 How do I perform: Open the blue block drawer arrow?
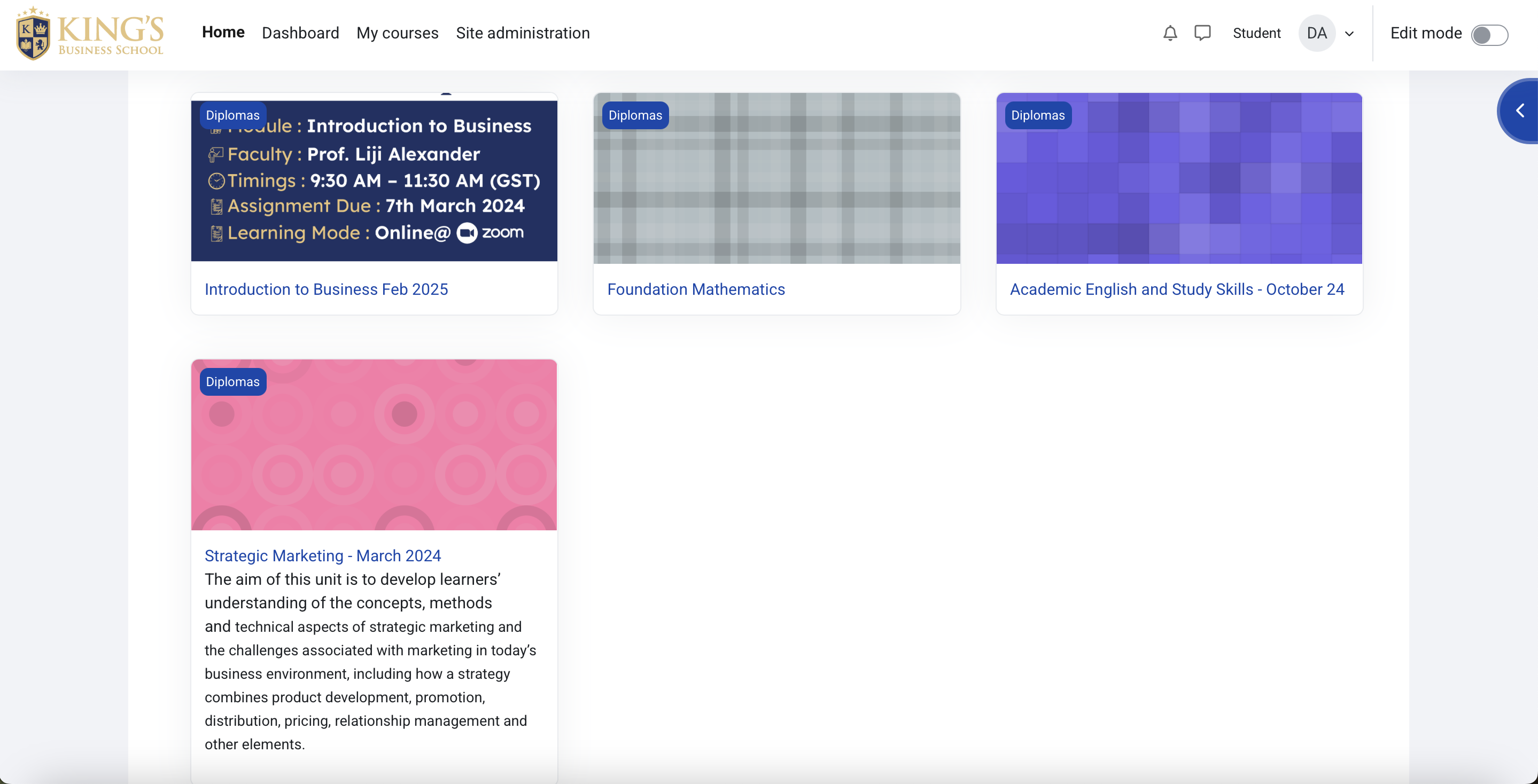point(1519,111)
